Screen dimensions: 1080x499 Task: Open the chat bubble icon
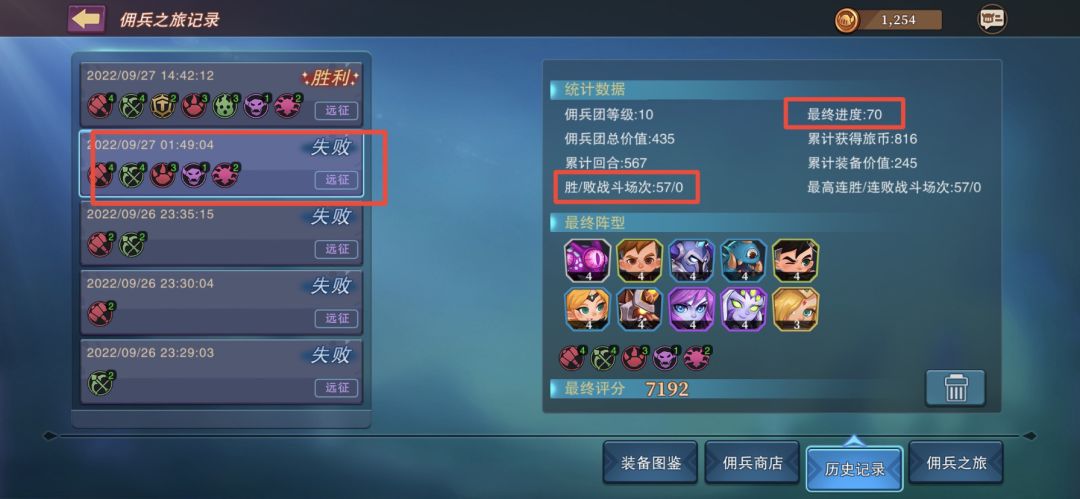(x=992, y=19)
